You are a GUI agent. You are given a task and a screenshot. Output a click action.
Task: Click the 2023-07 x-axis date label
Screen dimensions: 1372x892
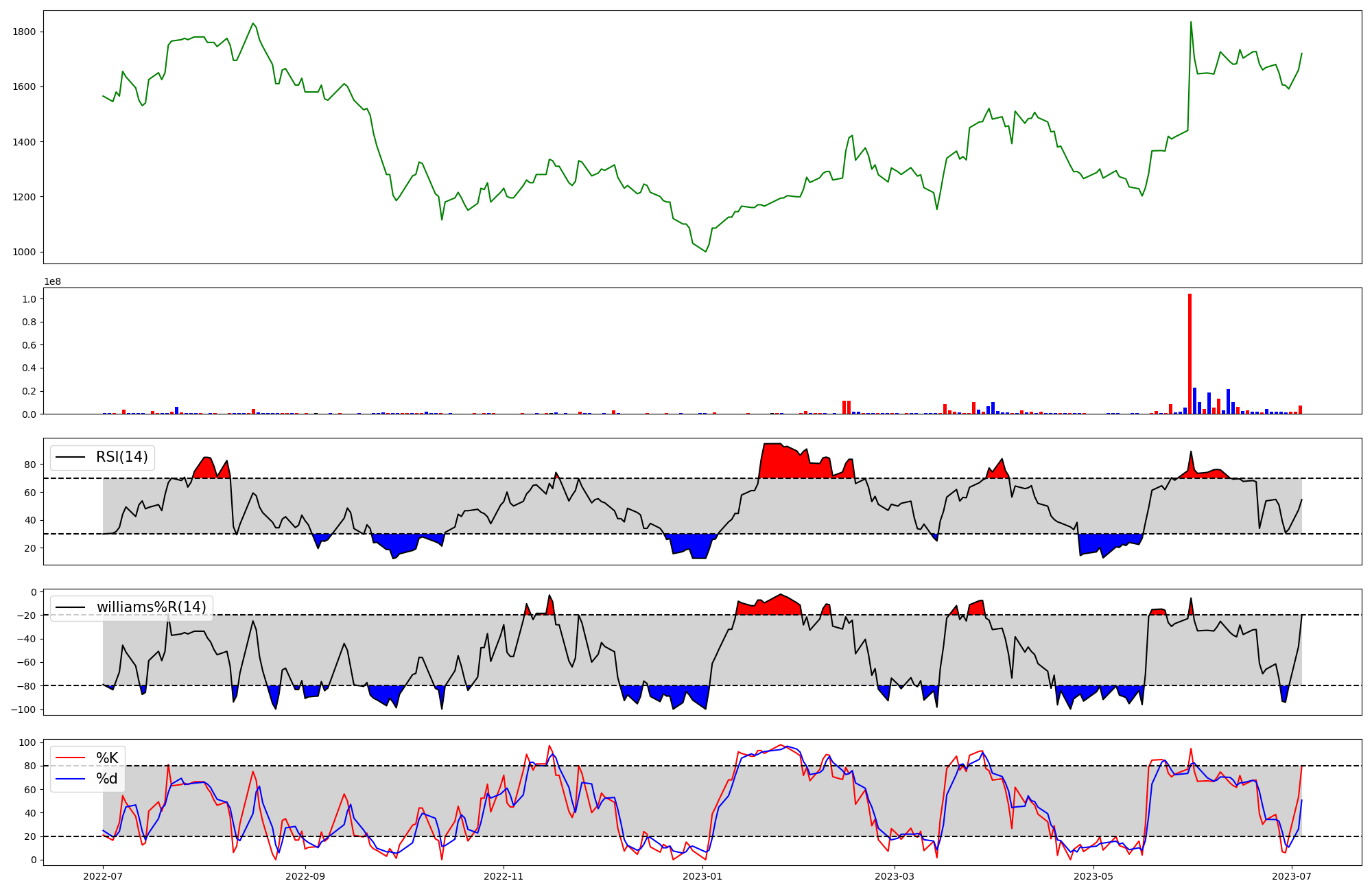tap(1292, 876)
